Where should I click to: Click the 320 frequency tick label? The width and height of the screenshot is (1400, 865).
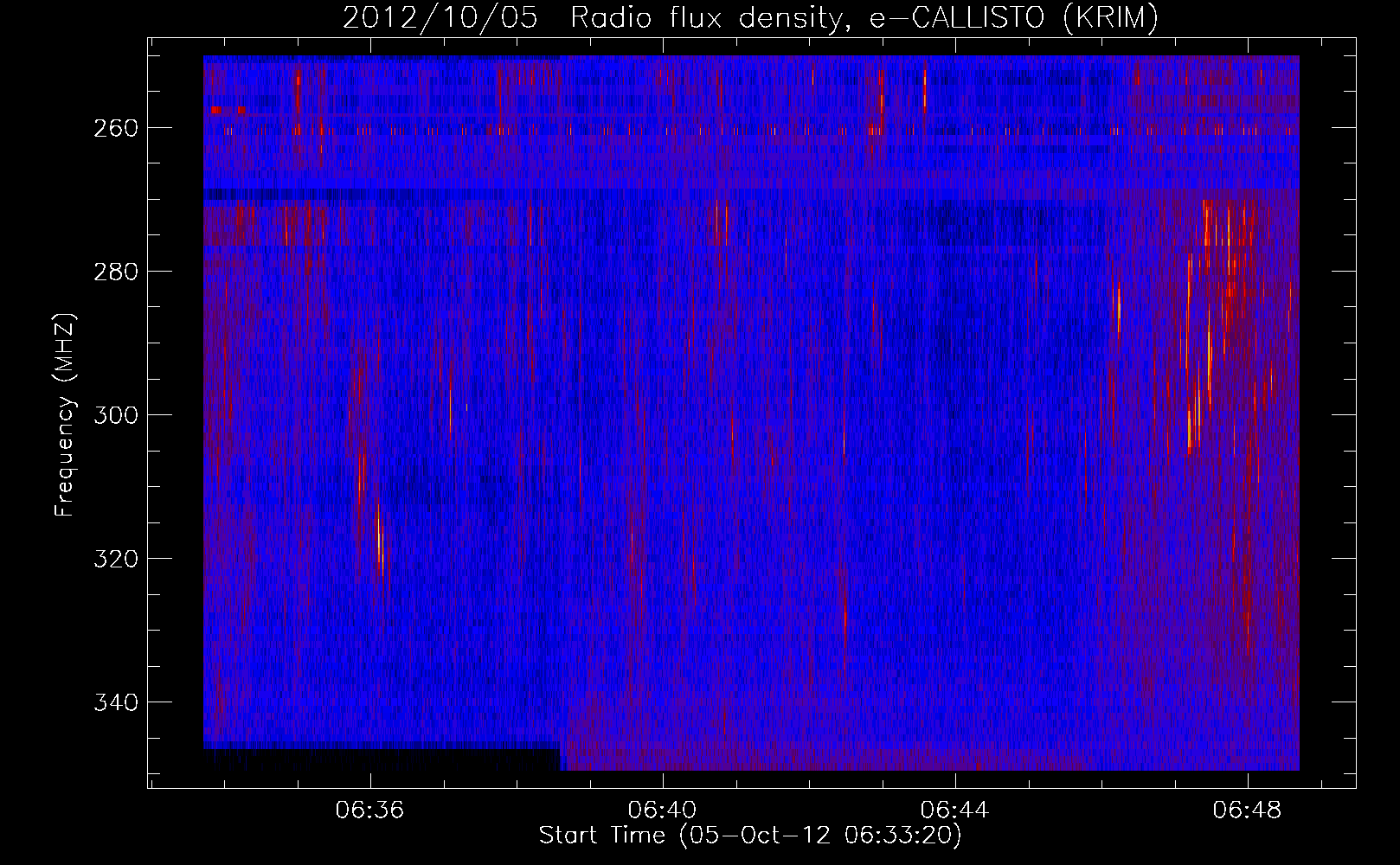(115, 559)
